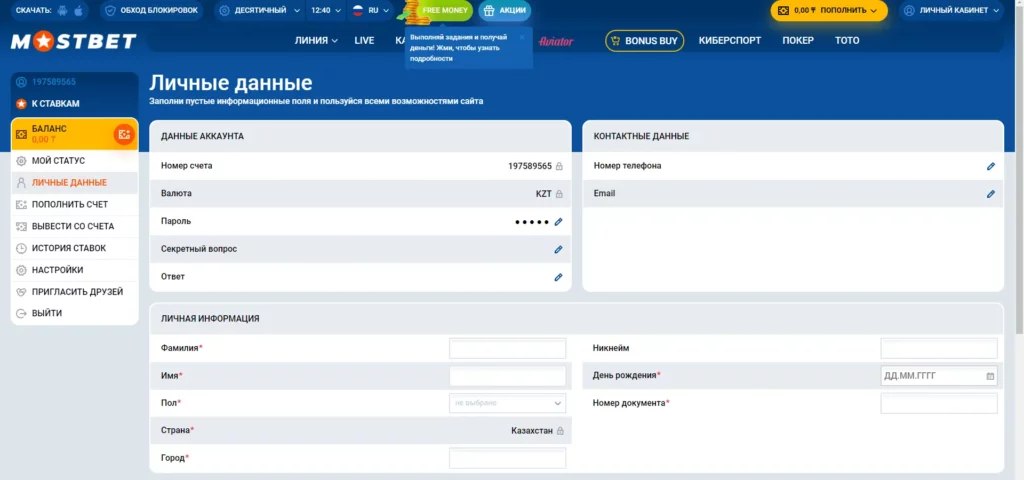This screenshot has width=1024, height=480.
Task: Open Вывести со счета in sidebar
Action: (x=74, y=227)
